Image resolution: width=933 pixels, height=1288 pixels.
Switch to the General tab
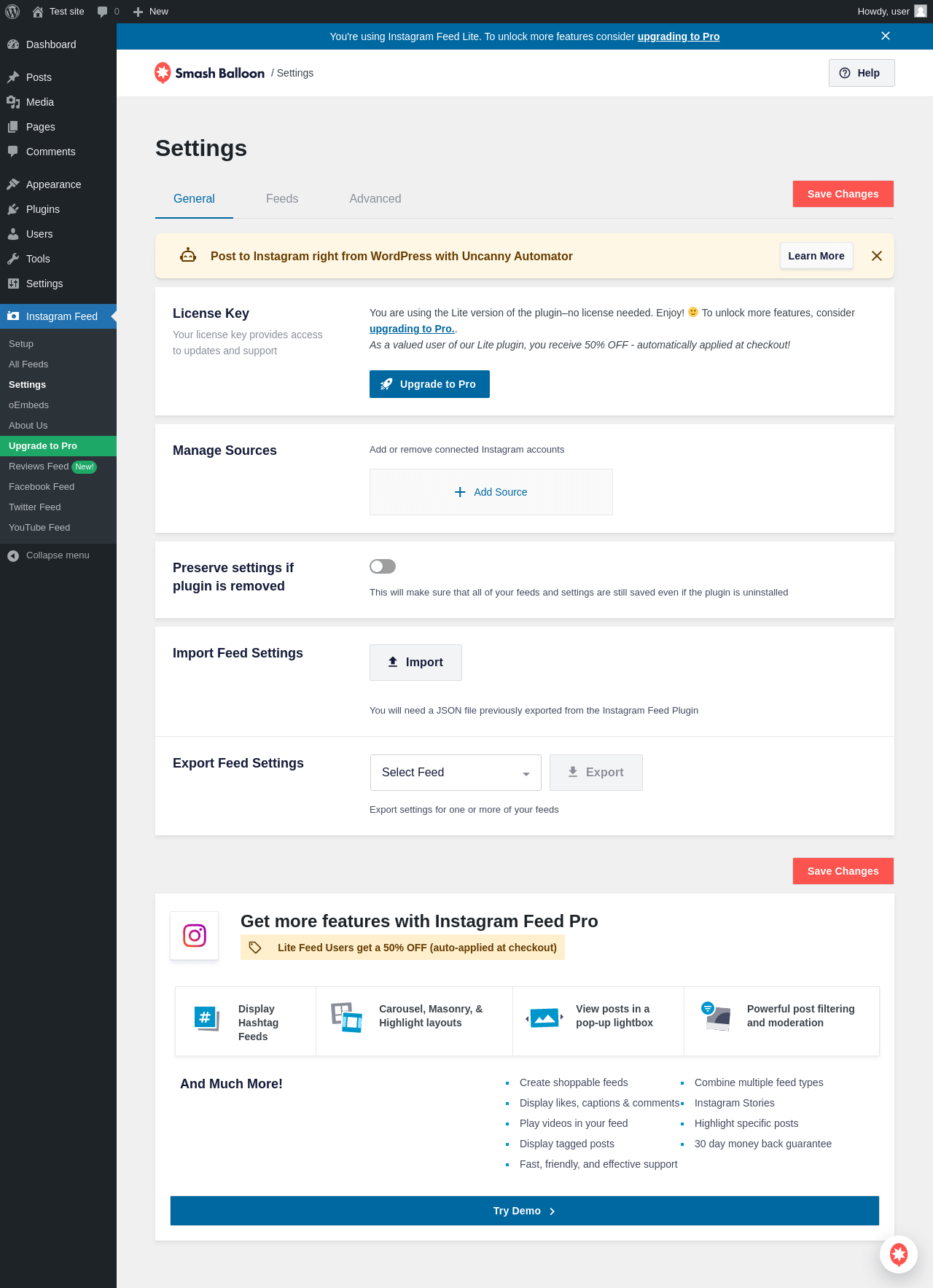click(194, 199)
